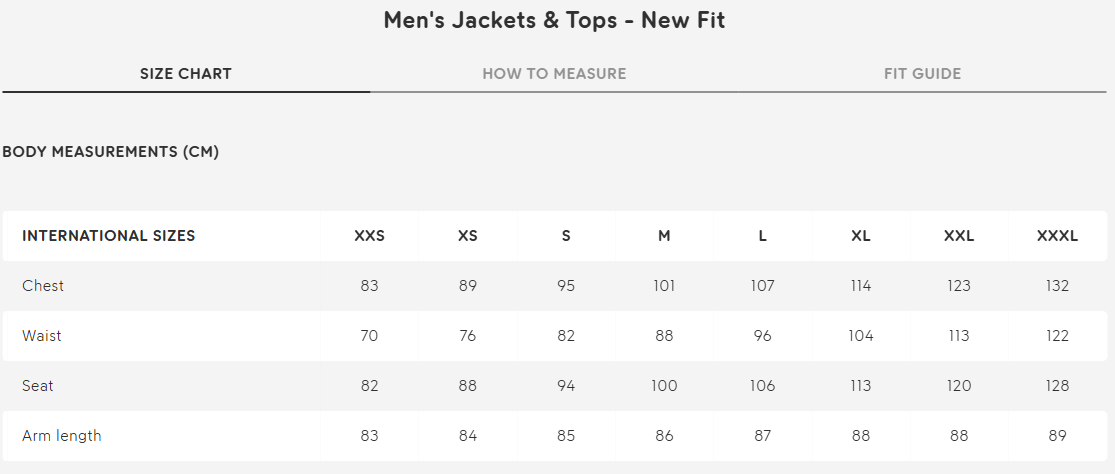The height and width of the screenshot is (474, 1115).
Task: Click the XL size column header
Action: pyautogui.click(x=860, y=236)
